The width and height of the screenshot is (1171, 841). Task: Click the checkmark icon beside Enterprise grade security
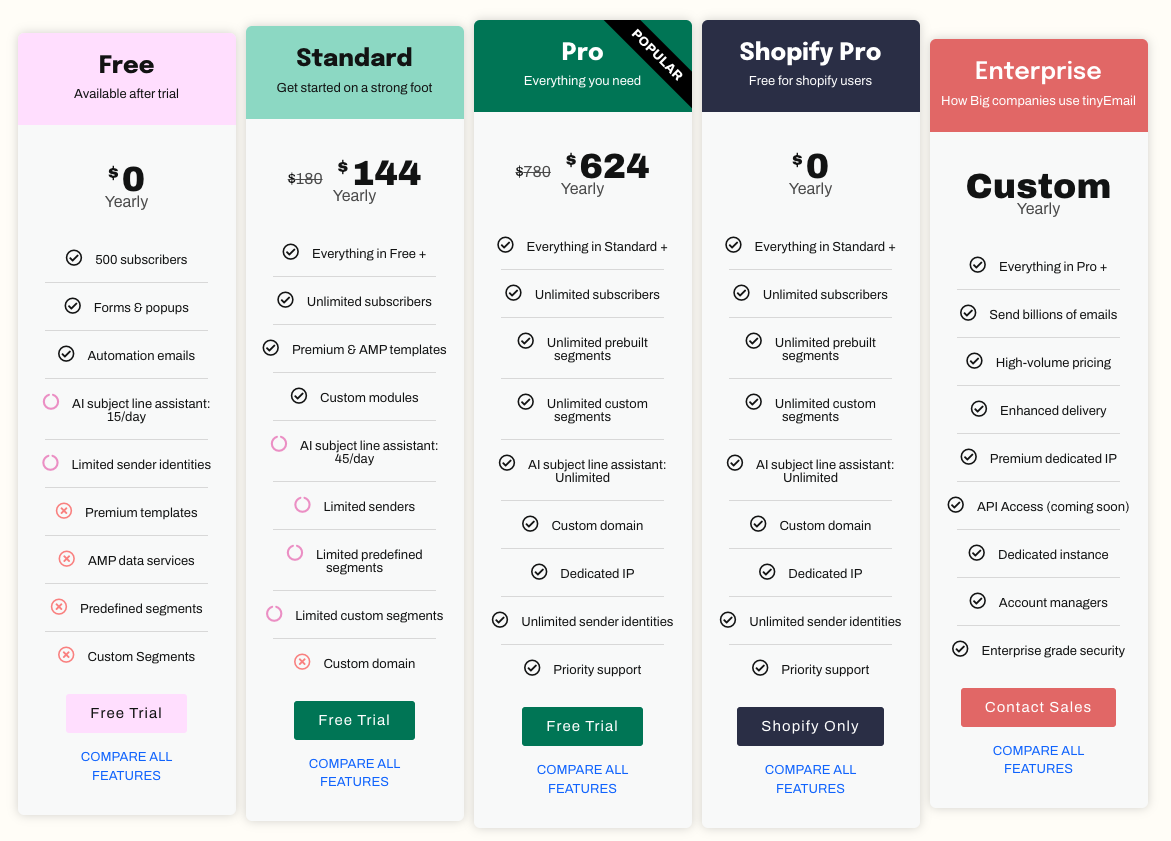tap(960, 649)
